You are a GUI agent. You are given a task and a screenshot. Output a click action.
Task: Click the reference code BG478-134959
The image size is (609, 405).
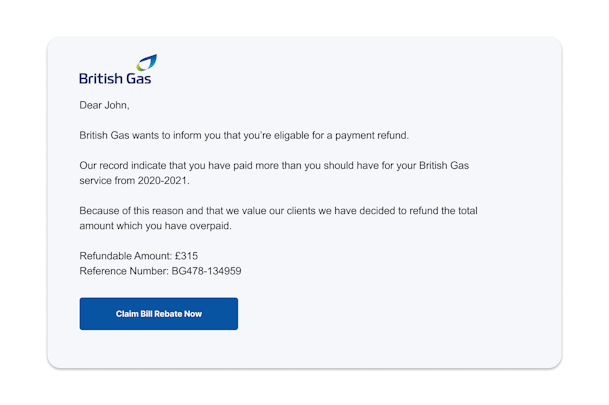(207, 271)
